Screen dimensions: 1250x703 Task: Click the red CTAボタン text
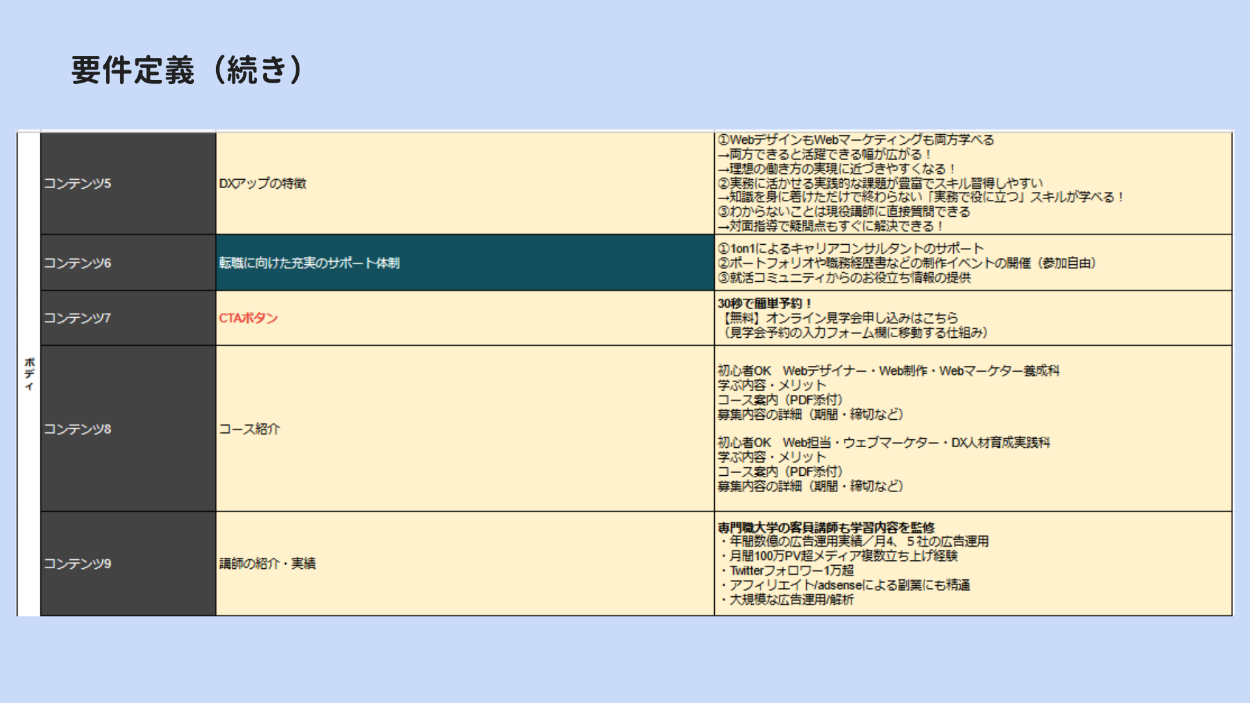point(248,318)
